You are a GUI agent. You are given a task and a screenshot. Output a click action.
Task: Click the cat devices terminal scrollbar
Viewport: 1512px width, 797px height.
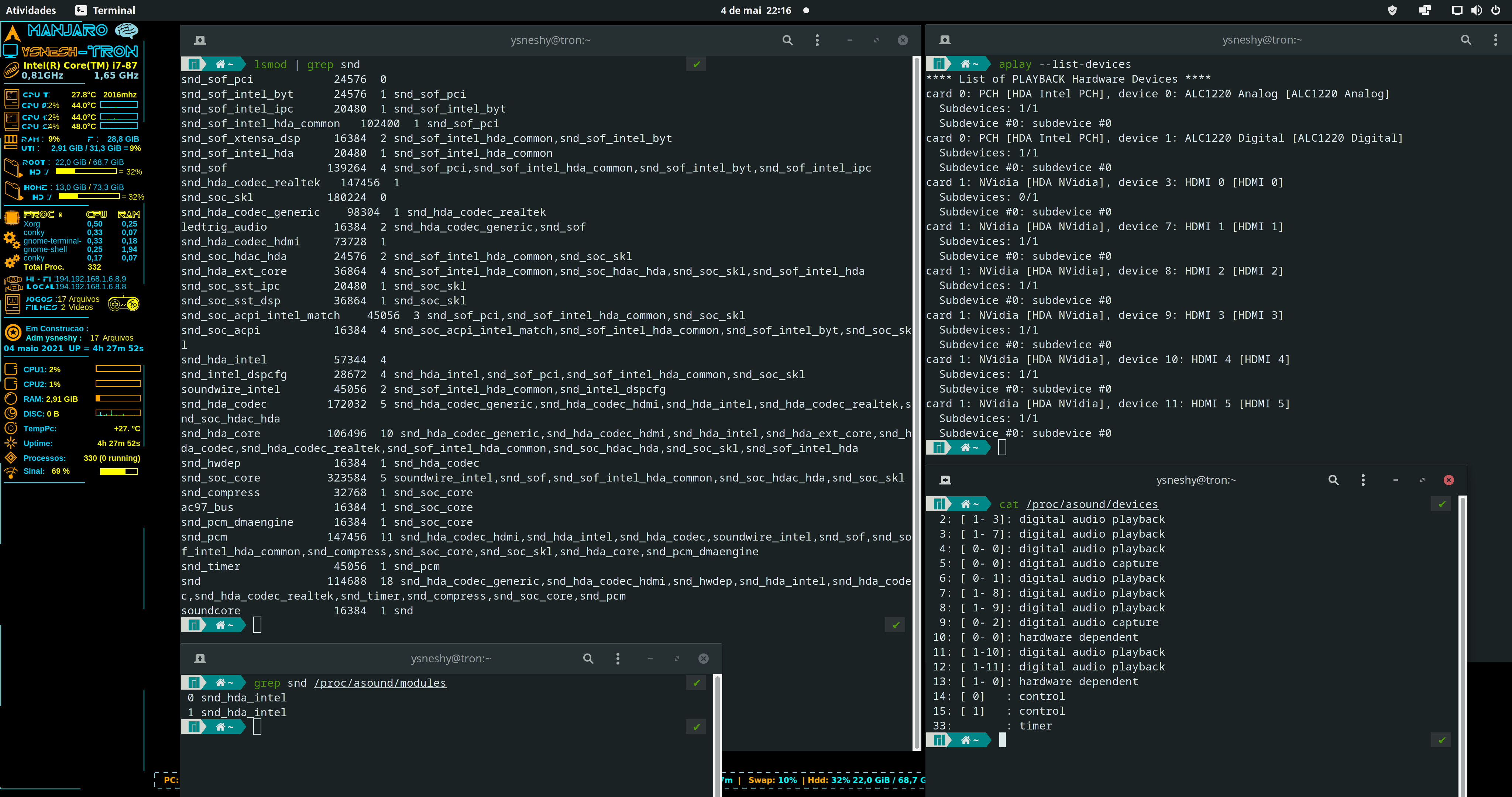coord(1462,646)
